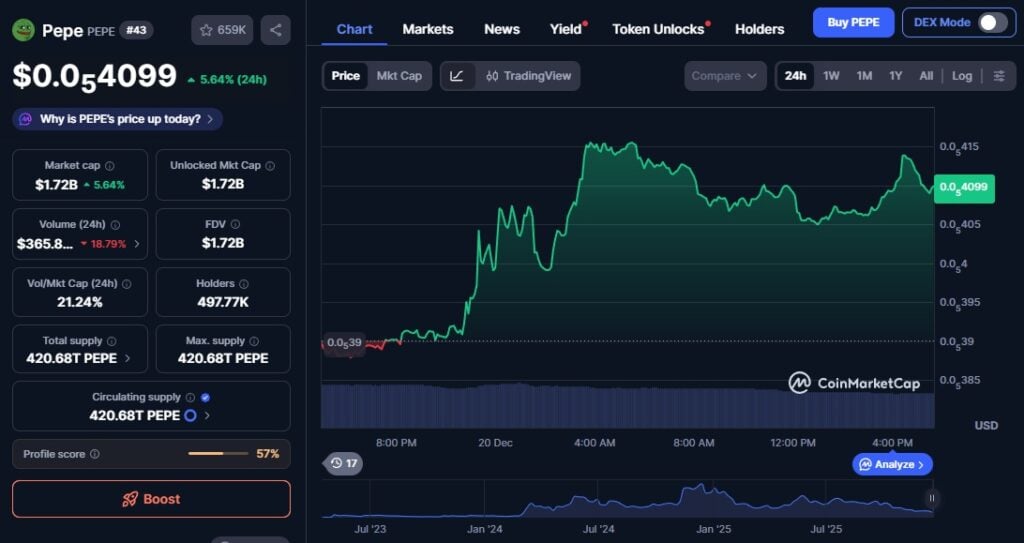Pause the mini chart range handle
Viewport: 1024px width, 543px height.
click(932, 497)
